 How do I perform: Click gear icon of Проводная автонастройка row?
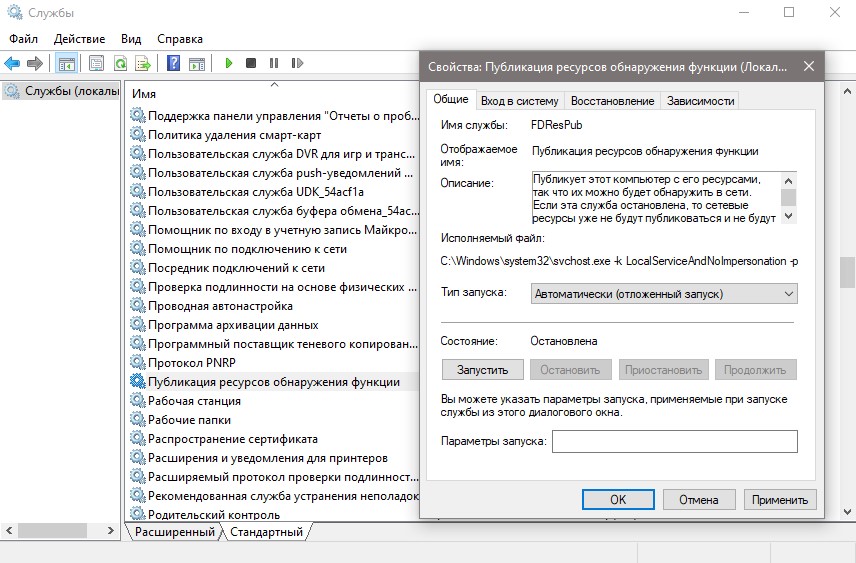pos(138,305)
